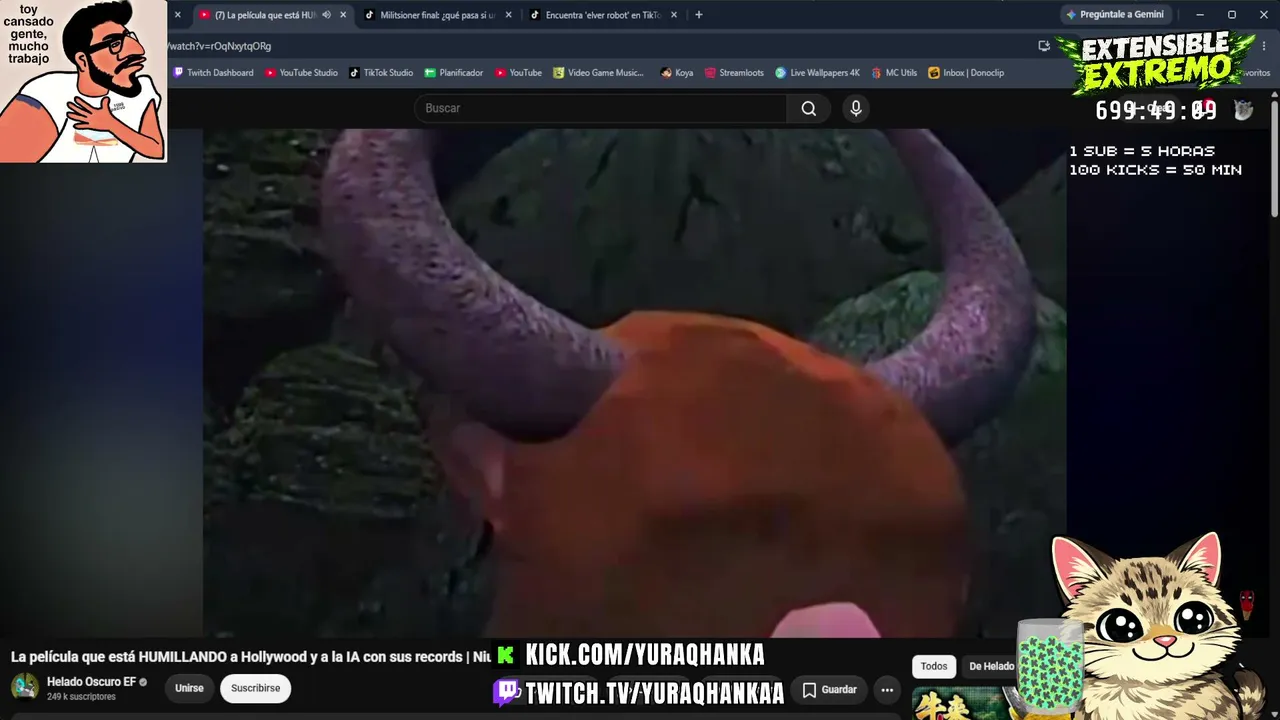Open the Helado Oscuro EF channel name

[91, 682]
